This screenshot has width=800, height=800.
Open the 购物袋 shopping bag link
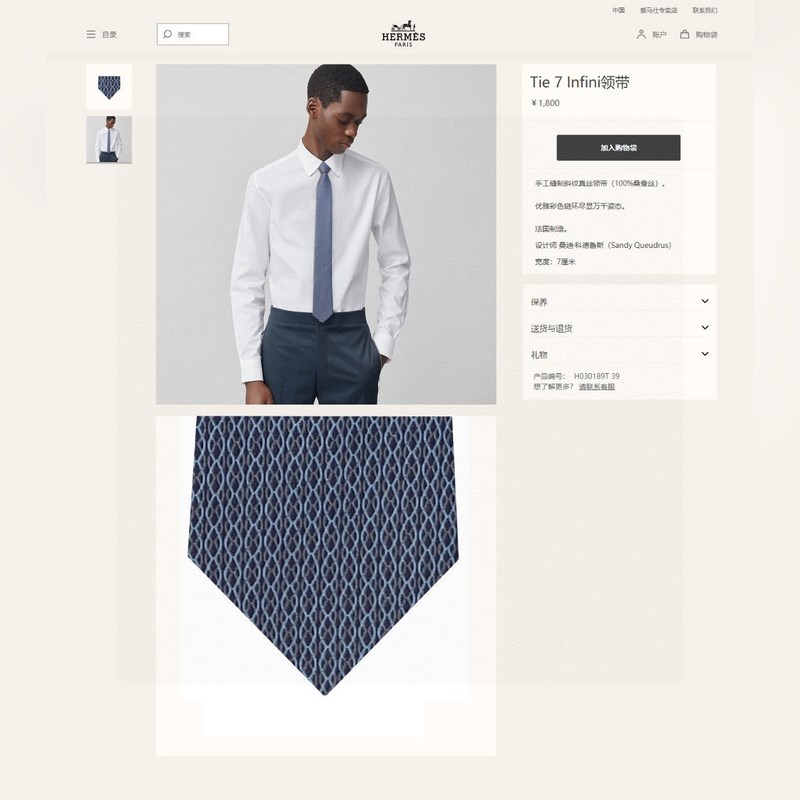pos(707,35)
